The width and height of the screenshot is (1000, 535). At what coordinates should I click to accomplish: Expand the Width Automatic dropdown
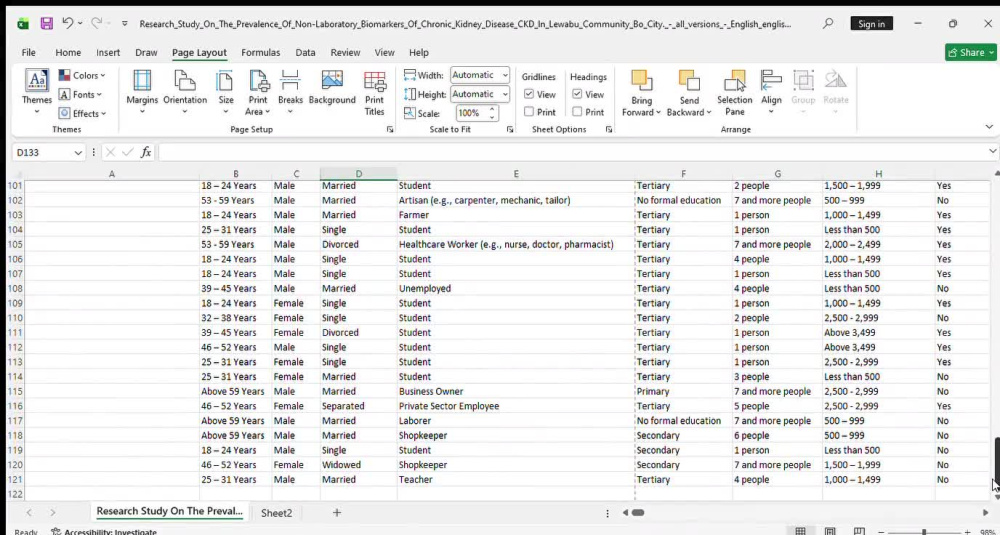click(504, 75)
